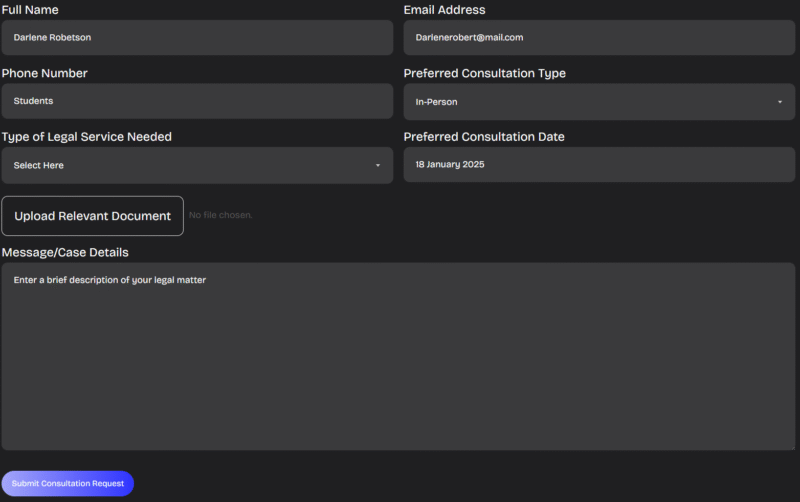800x502 pixels.
Task: Click the Email Address label
Action: point(444,10)
